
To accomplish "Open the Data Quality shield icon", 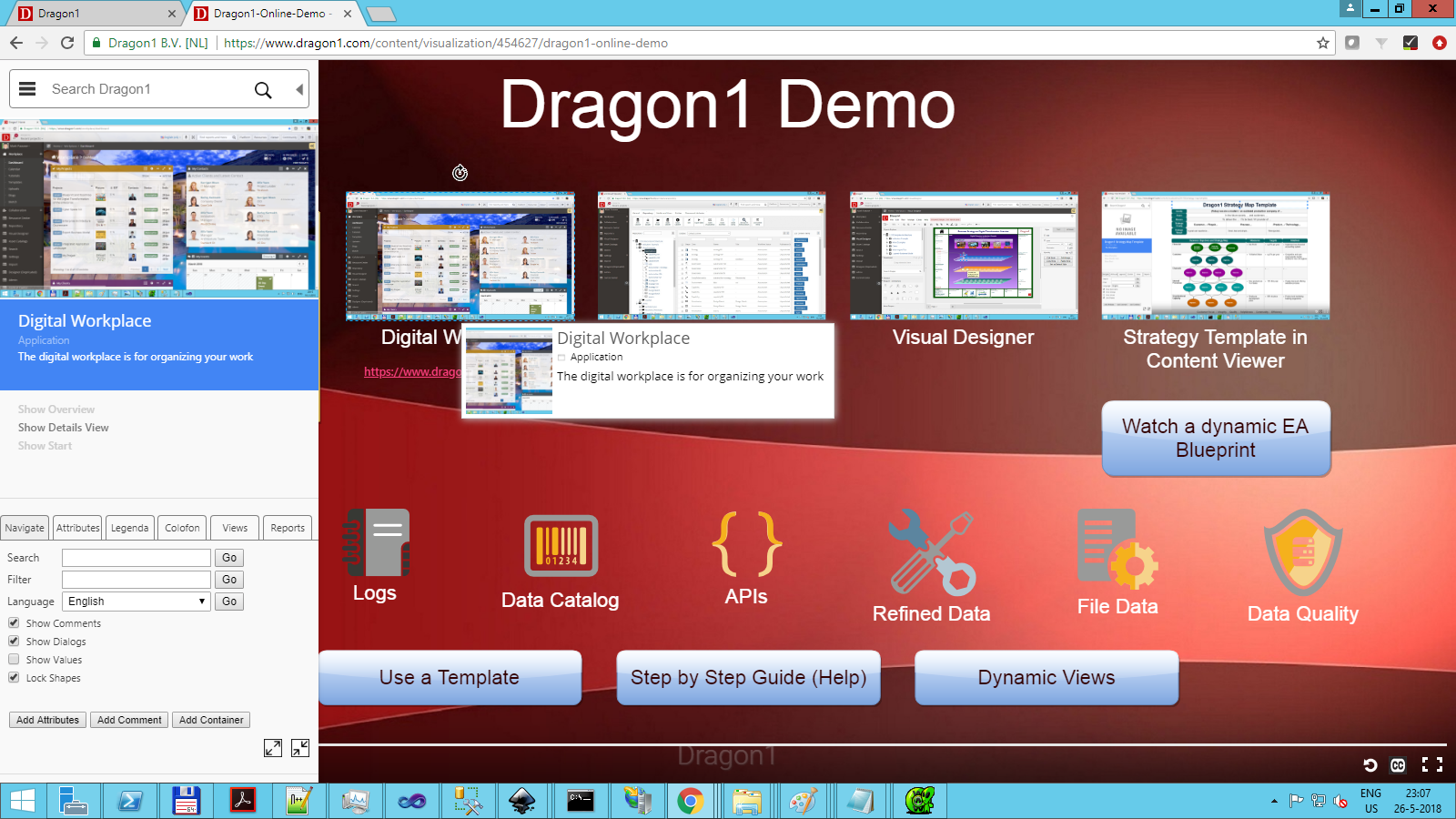I will click(1303, 551).
